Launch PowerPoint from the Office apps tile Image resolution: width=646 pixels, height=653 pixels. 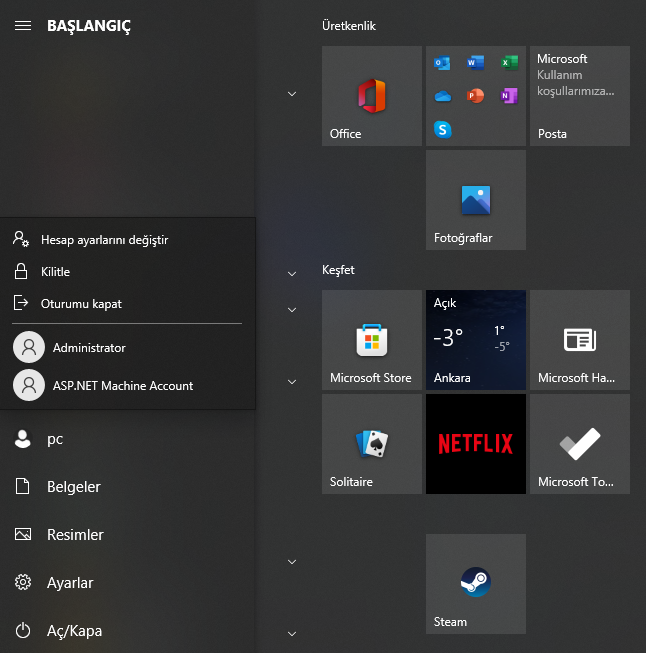click(475, 96)
